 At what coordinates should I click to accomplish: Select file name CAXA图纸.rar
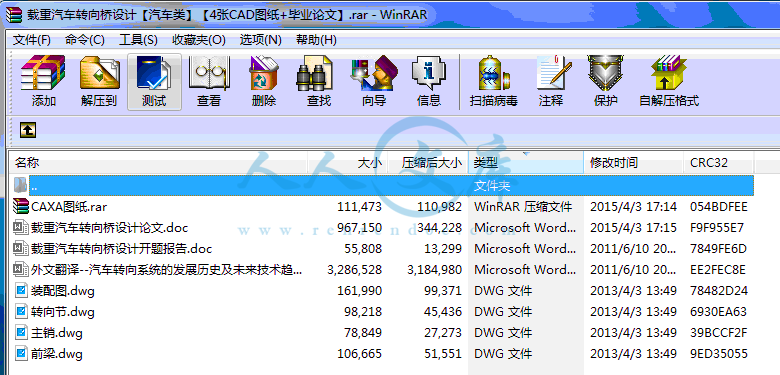(69, 206)
